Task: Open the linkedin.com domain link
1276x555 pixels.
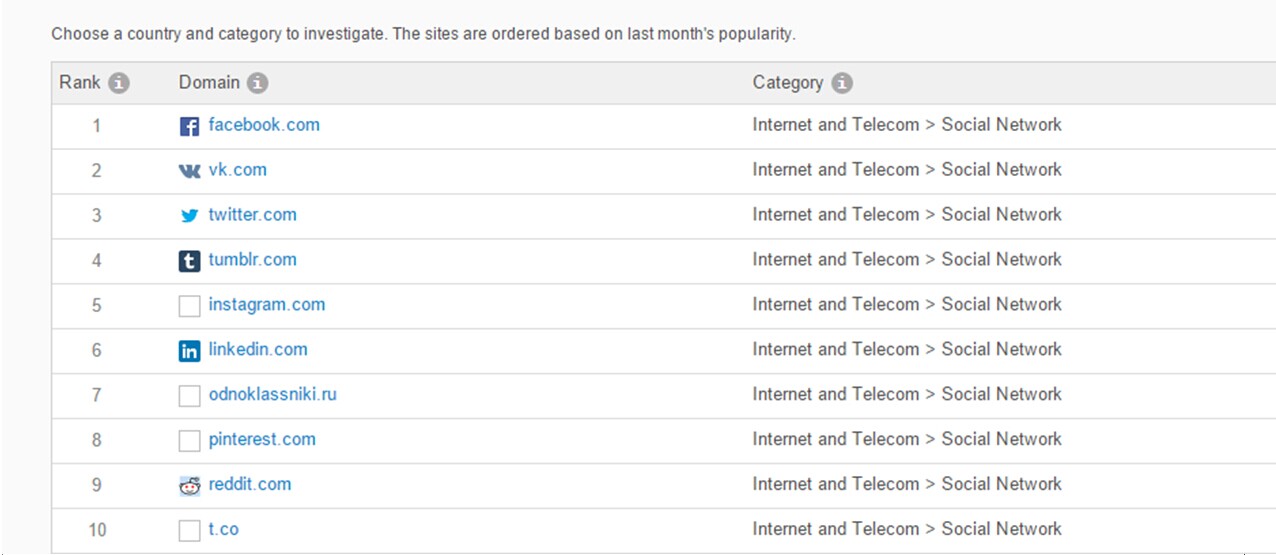Action: click(x=257, y=349)
